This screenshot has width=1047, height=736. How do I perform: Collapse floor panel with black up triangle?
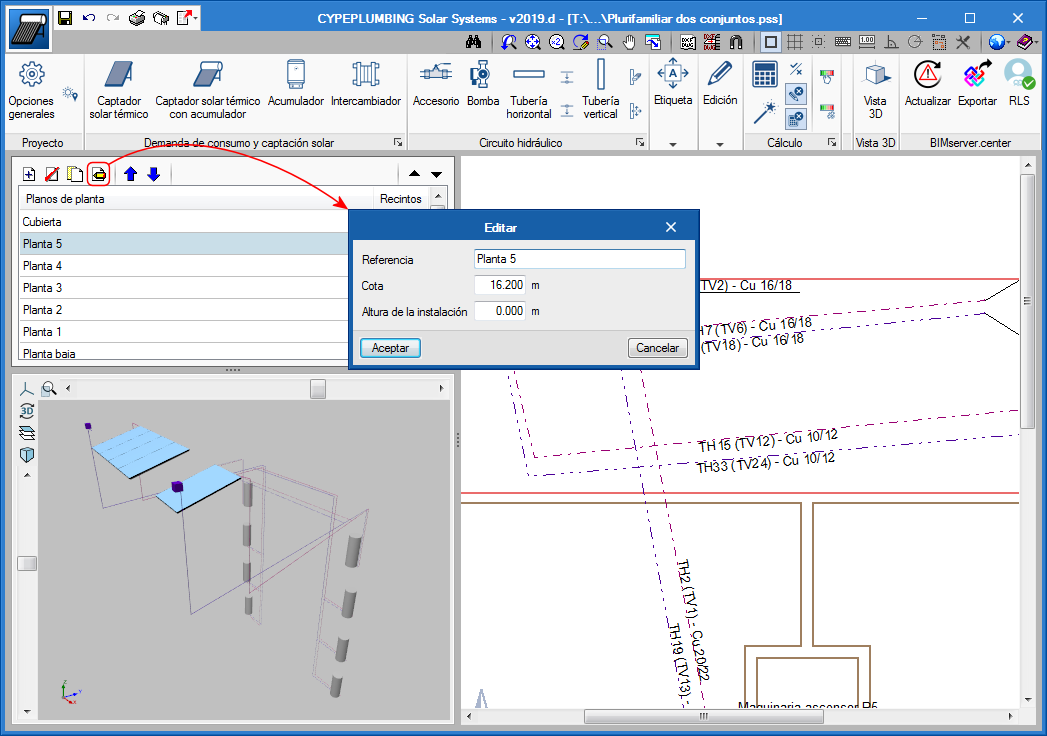415,174
